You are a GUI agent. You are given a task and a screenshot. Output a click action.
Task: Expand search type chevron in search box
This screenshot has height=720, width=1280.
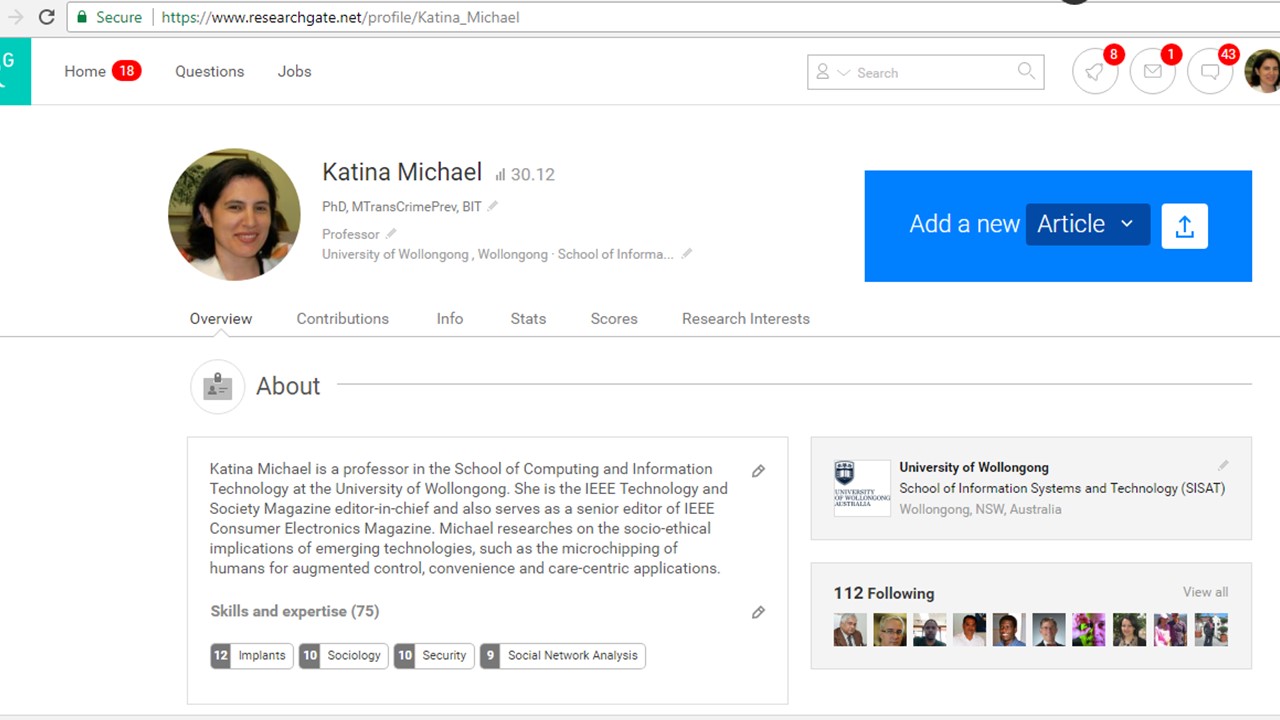pos(843,73)
